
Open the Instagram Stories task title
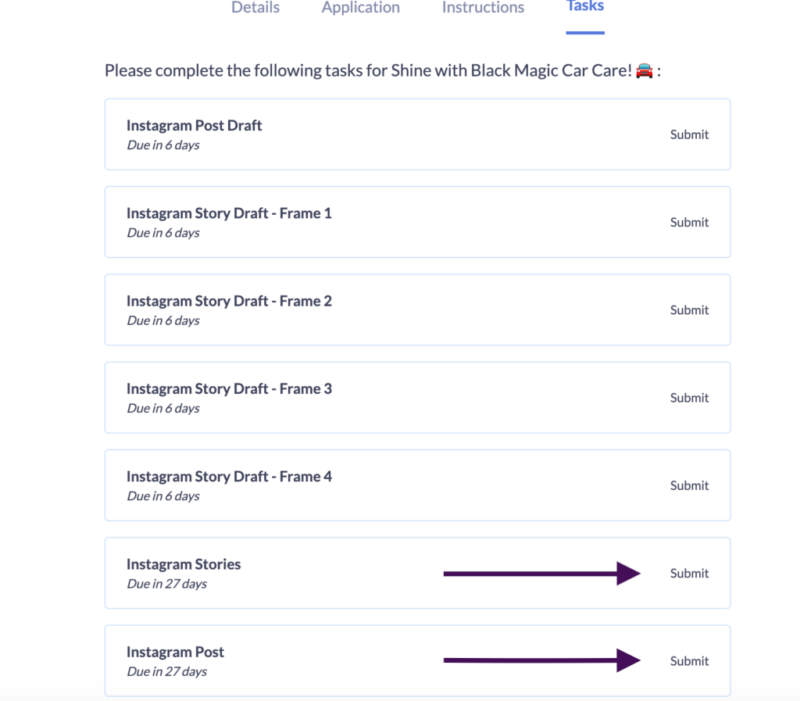pos(184,564)
